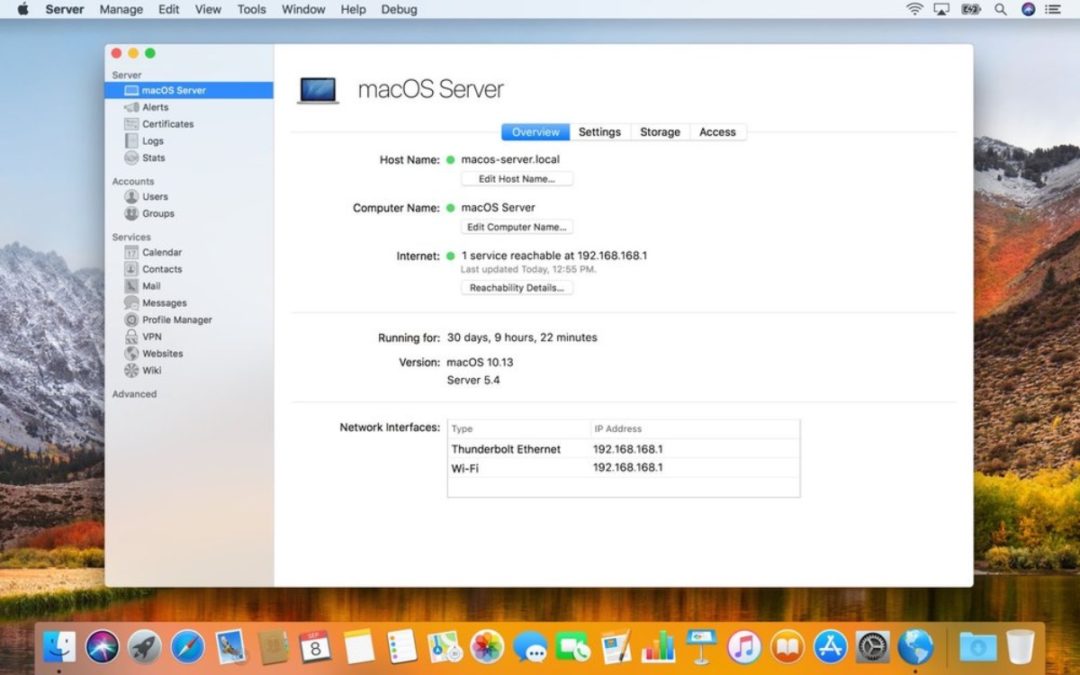The height and width of the screenshot is (675, 1080).
Task: Switch to the Settings tab
Action: pos(600,131)
